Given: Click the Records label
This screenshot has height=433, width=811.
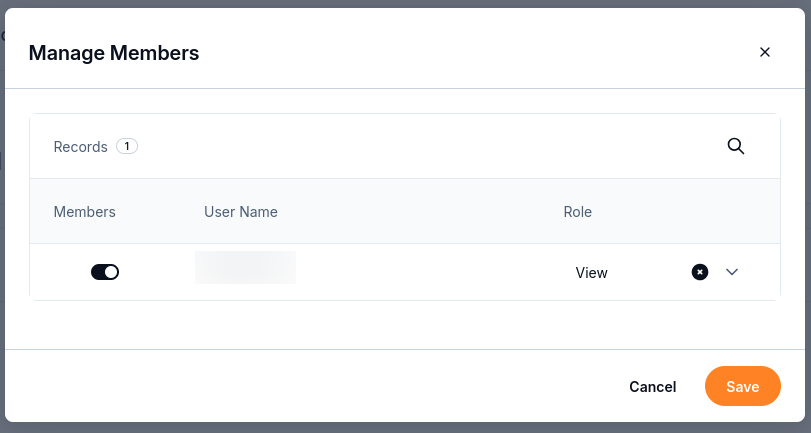Looking at the screenshot, I should pyautogui.click(x=80, y=147).
